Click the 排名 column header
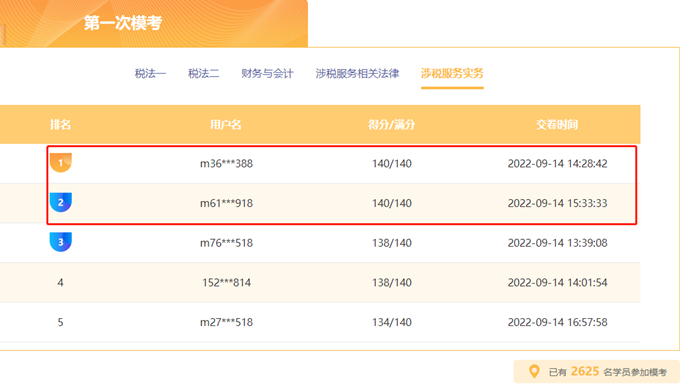Screen dimensions: 680x385 tap(60, 125)
